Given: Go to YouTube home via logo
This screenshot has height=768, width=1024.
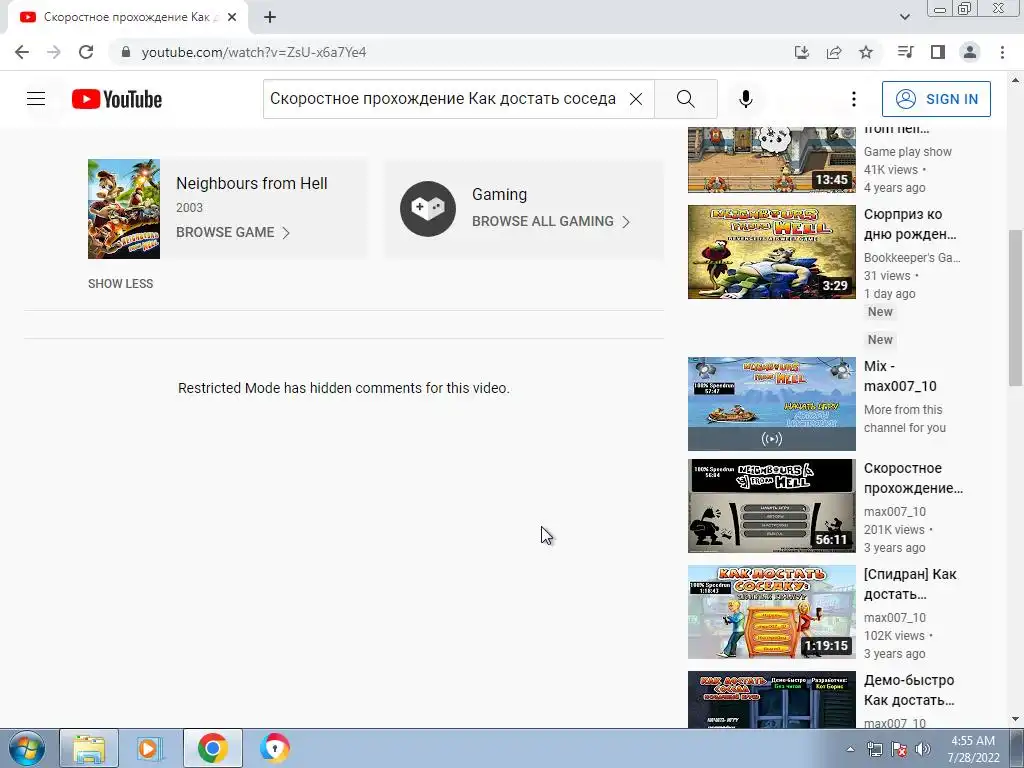Looking at the screenshot, I should (117, 99).
